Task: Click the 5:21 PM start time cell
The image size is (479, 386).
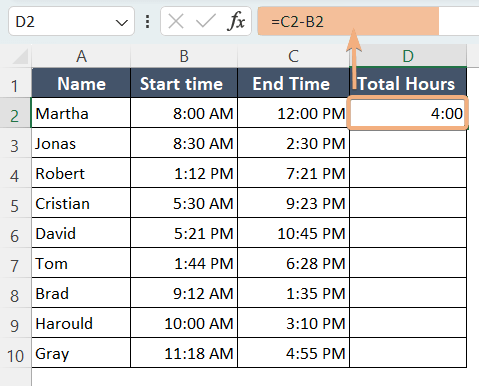Action: [184, 233]
